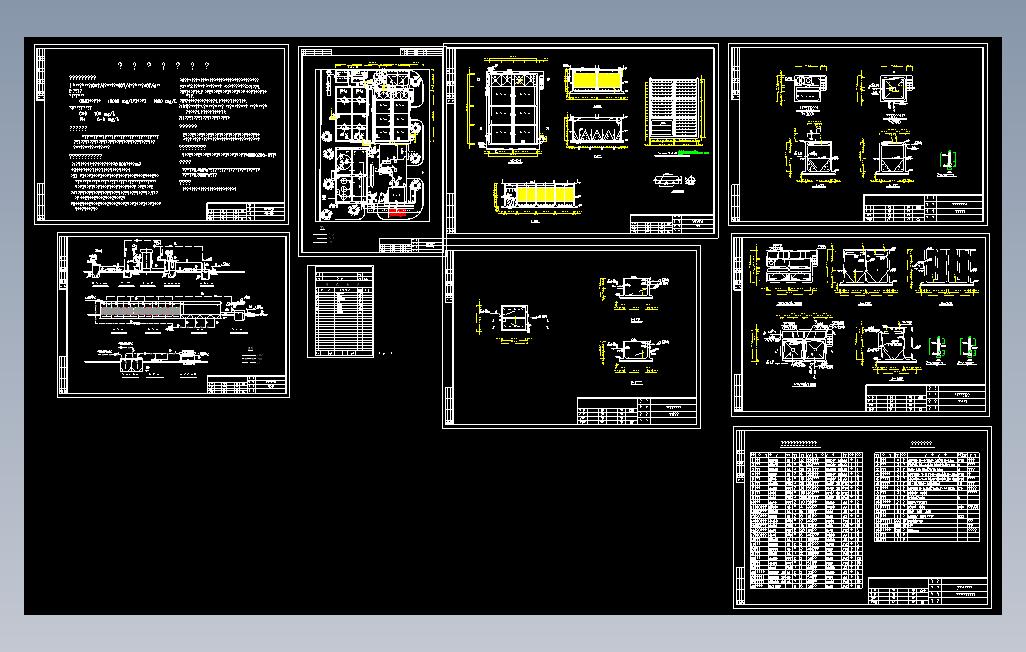The width and height of the screenshot is (1026, 652).
Task: Select the portrait site plan drawing sheet
Action: coord(371,151)
